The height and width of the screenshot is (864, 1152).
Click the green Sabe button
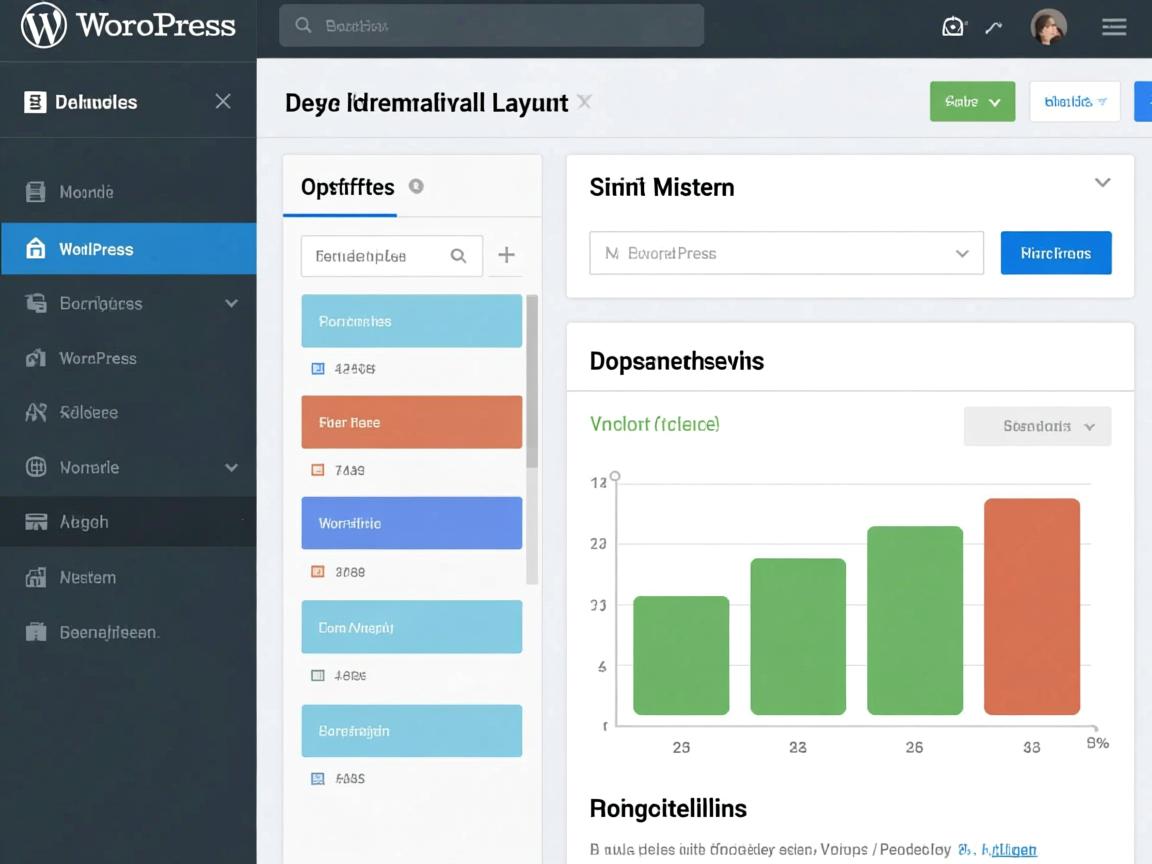pos(972,101)
